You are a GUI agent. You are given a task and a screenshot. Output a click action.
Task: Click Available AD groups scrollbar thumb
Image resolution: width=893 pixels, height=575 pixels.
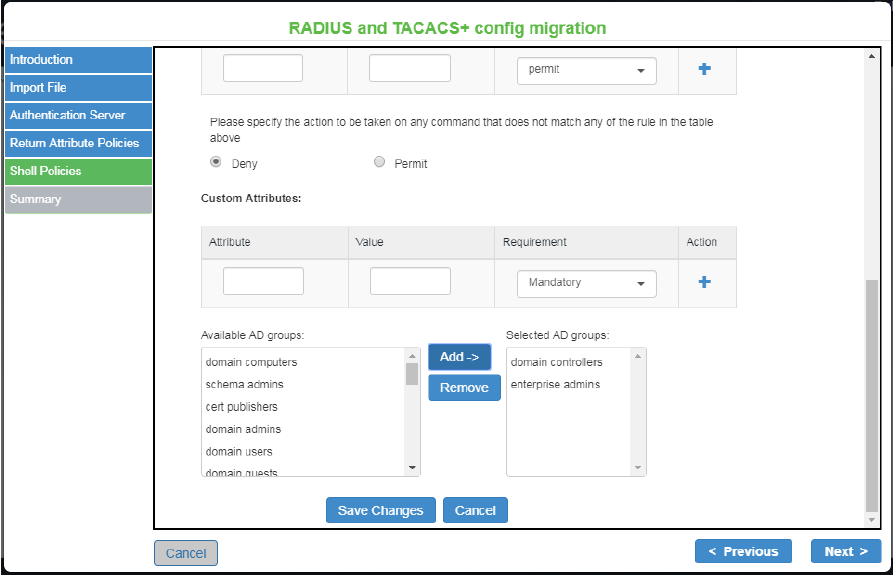412,374
